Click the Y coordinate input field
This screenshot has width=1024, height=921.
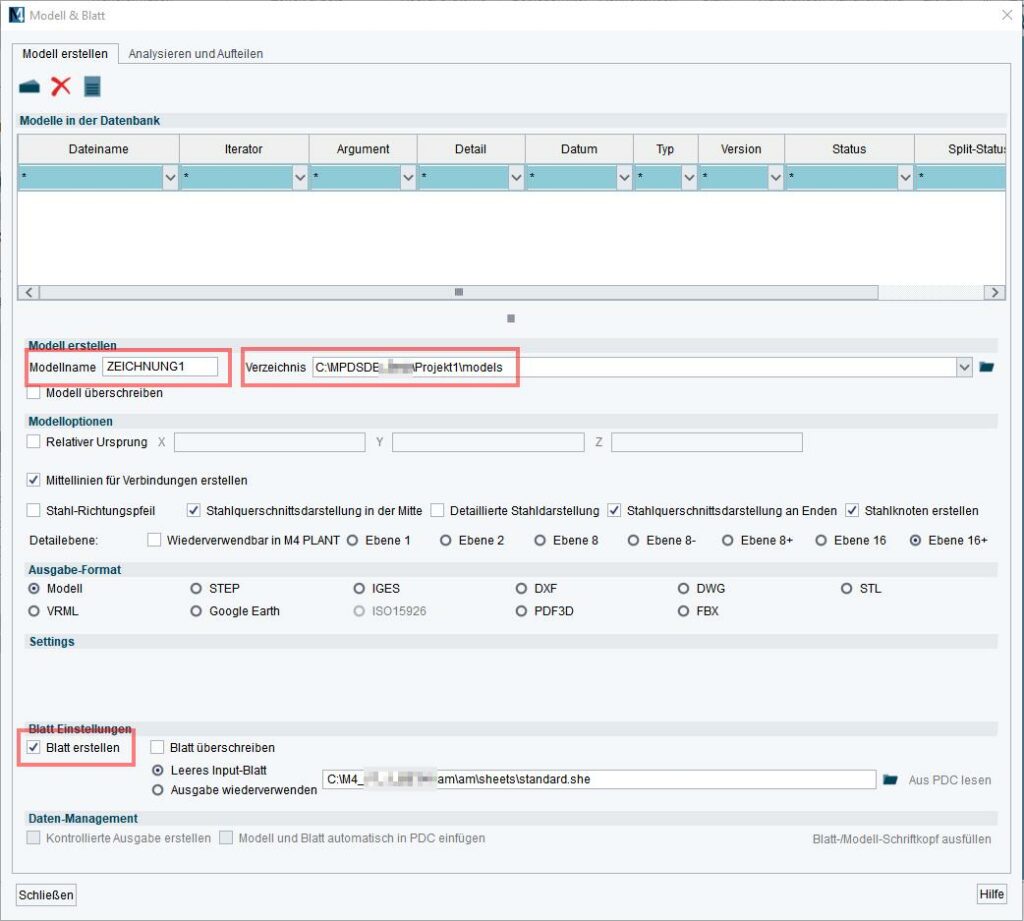[488, 442]
